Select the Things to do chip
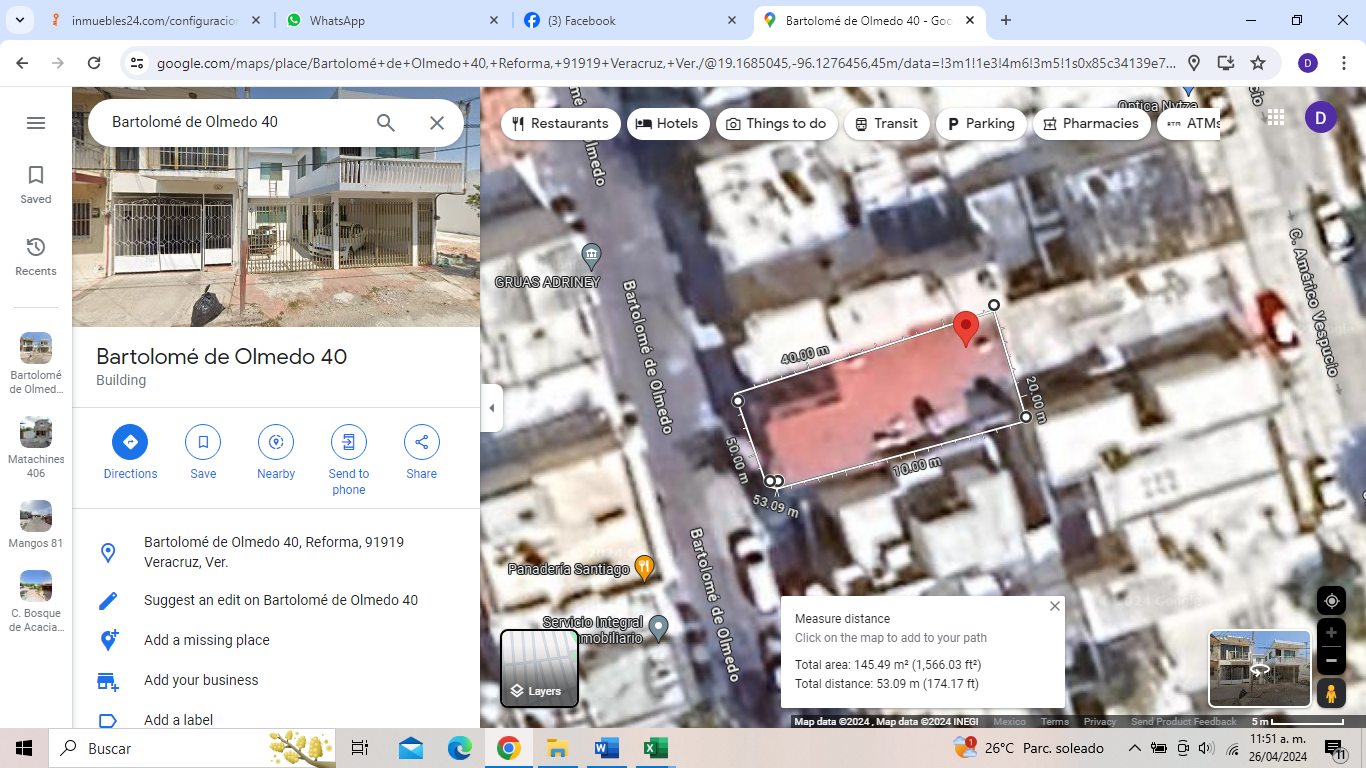This screenshot has width=1366, height=768. point(776,124)
